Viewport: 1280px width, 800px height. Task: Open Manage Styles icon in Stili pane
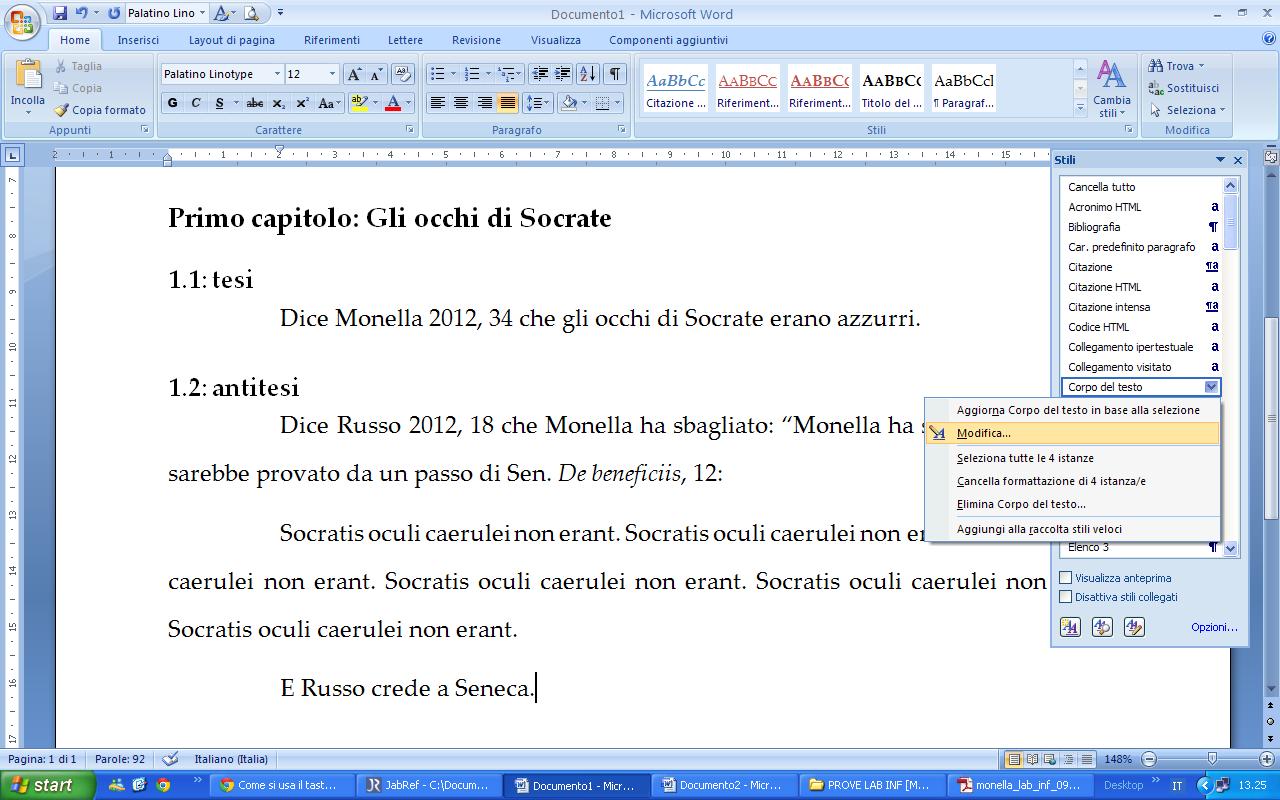1134,627
